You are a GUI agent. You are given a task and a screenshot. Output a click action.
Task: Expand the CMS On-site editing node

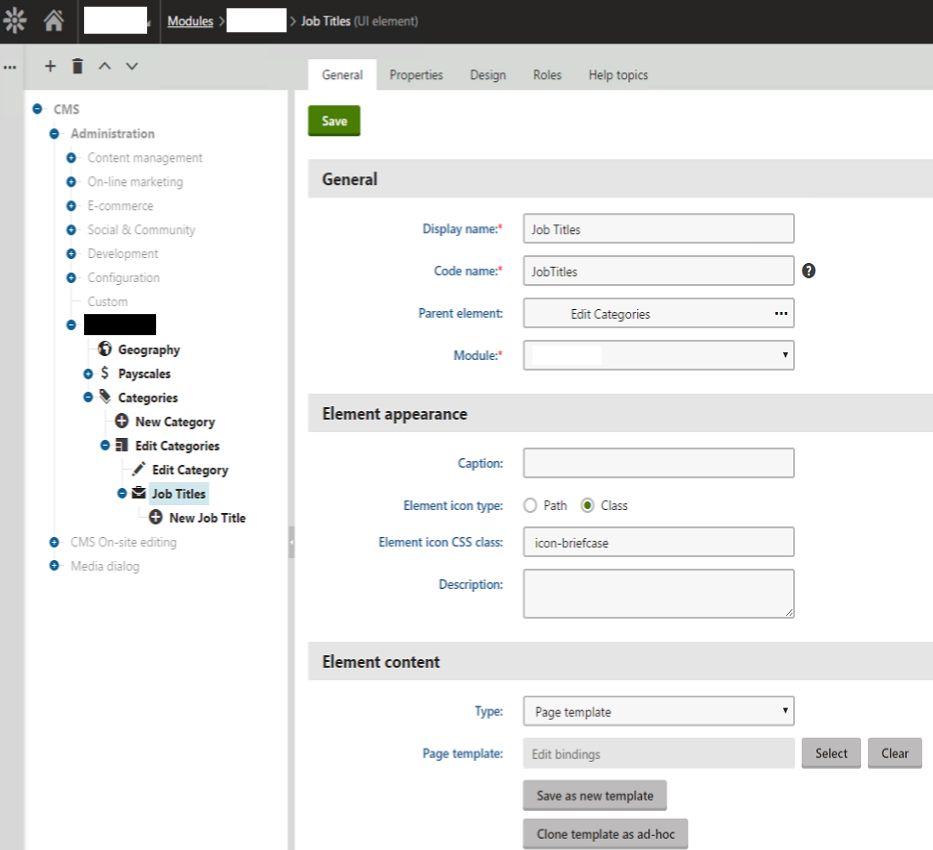(54, 542)
